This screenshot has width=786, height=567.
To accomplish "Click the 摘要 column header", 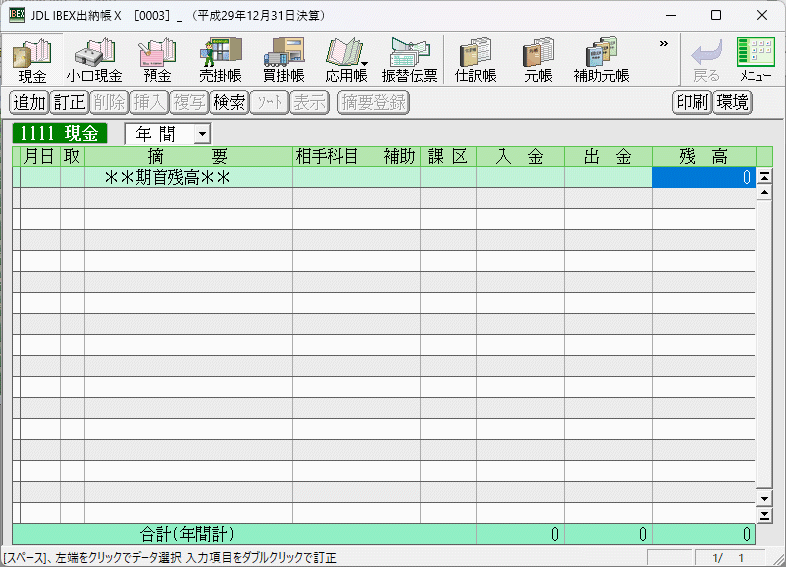I will [188, 156].
